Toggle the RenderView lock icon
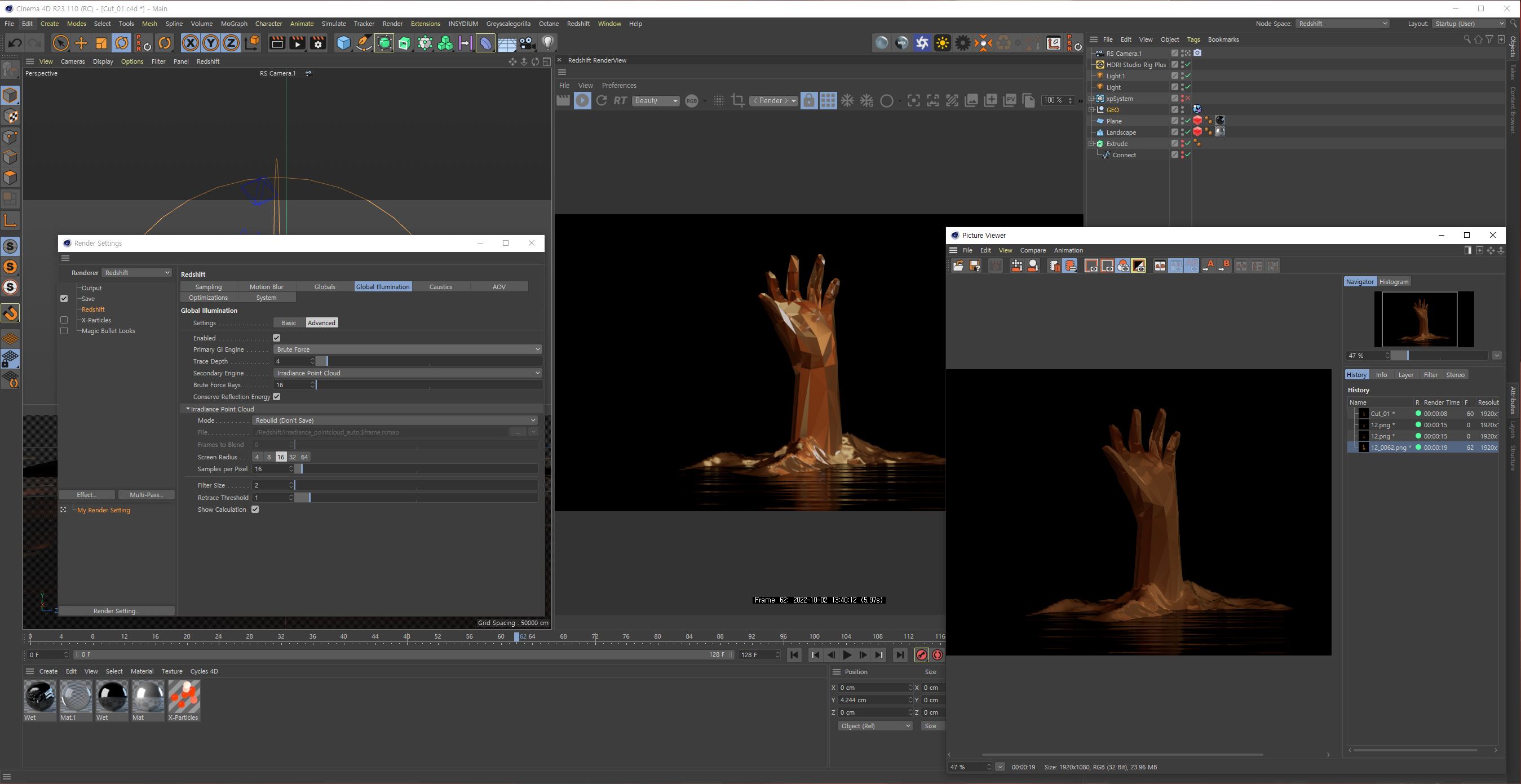 [x=809, y=101]
